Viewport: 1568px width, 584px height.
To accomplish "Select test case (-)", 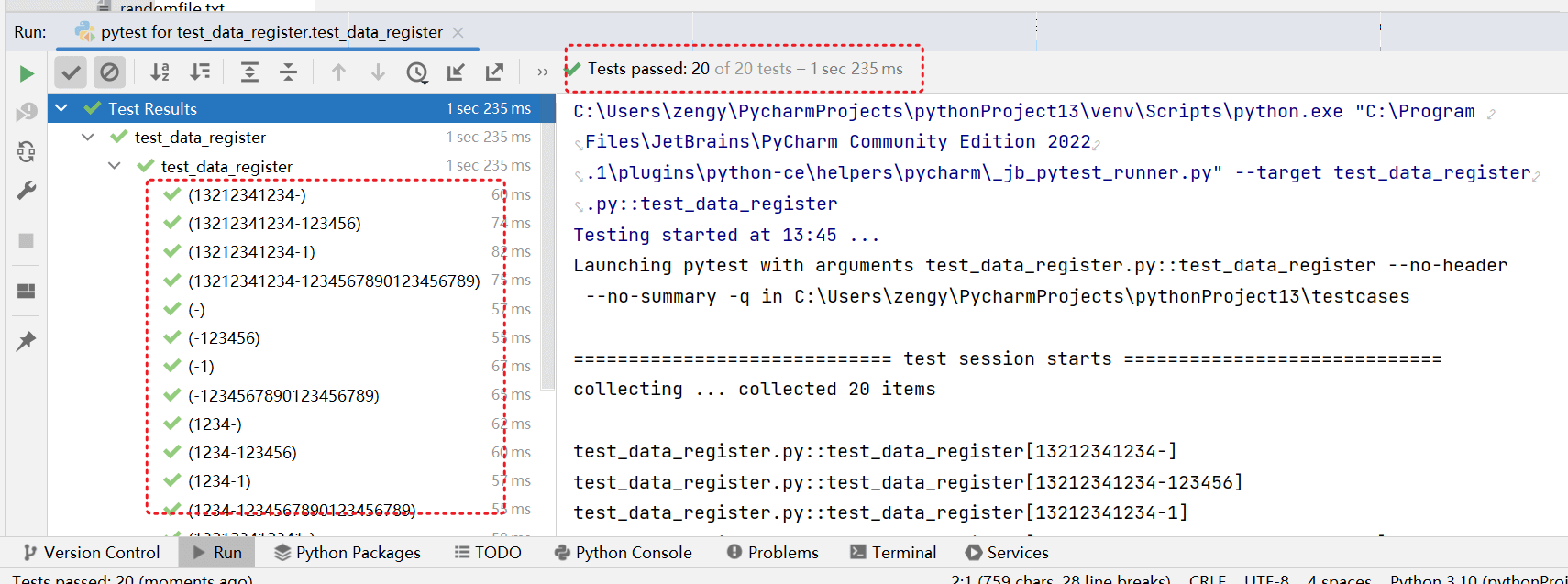I will tap(196, 309).
